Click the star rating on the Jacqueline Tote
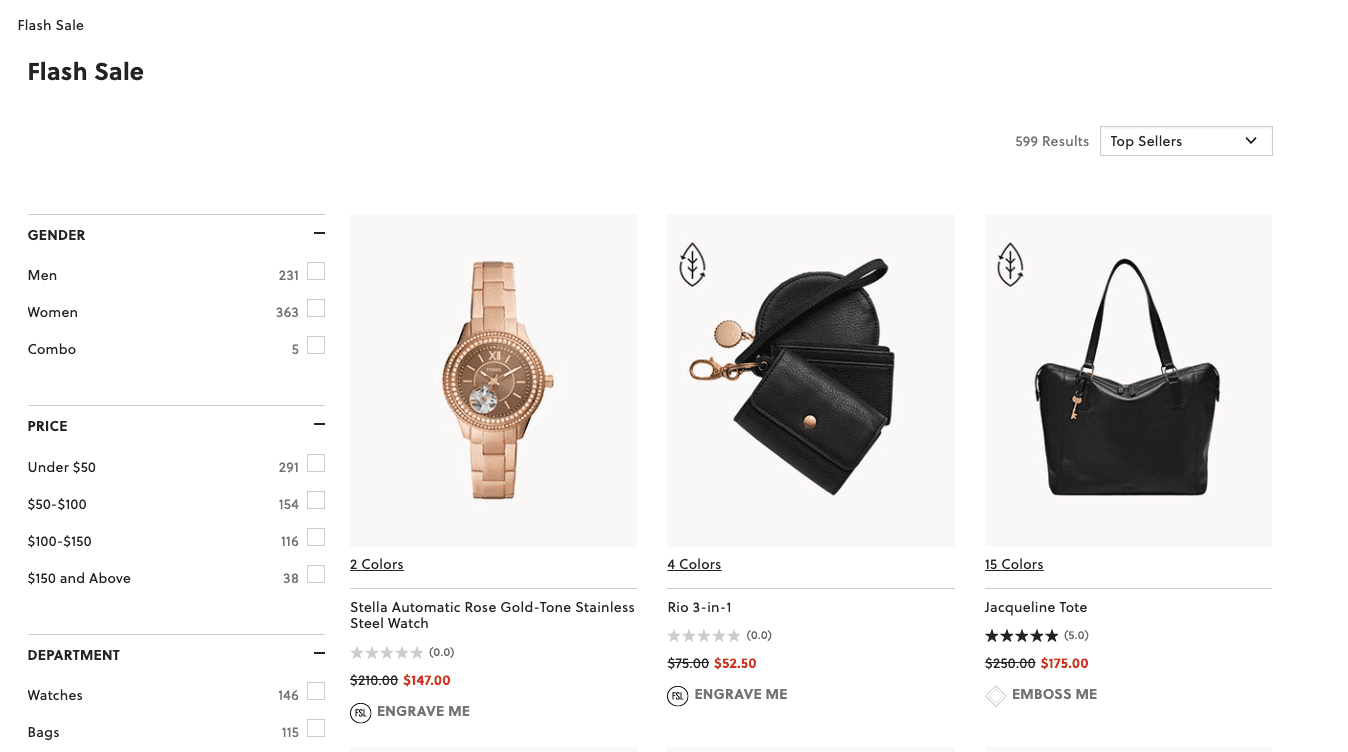The image size is (1348, 752). coord(1022,635)
